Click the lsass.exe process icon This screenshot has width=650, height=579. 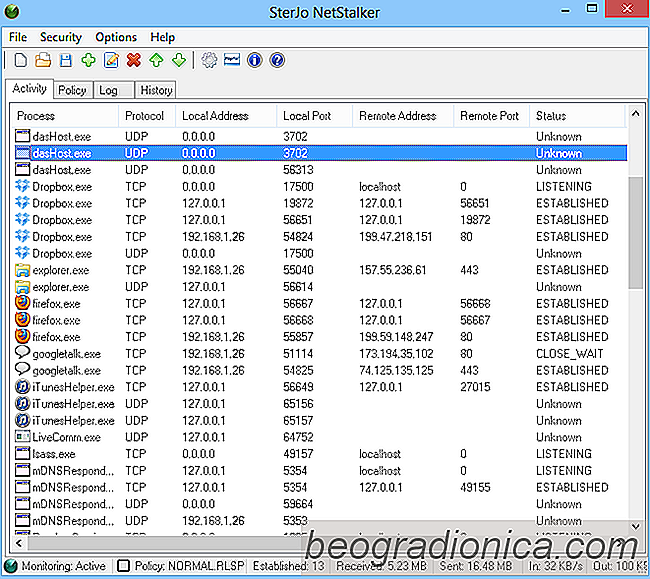point(22,453)
